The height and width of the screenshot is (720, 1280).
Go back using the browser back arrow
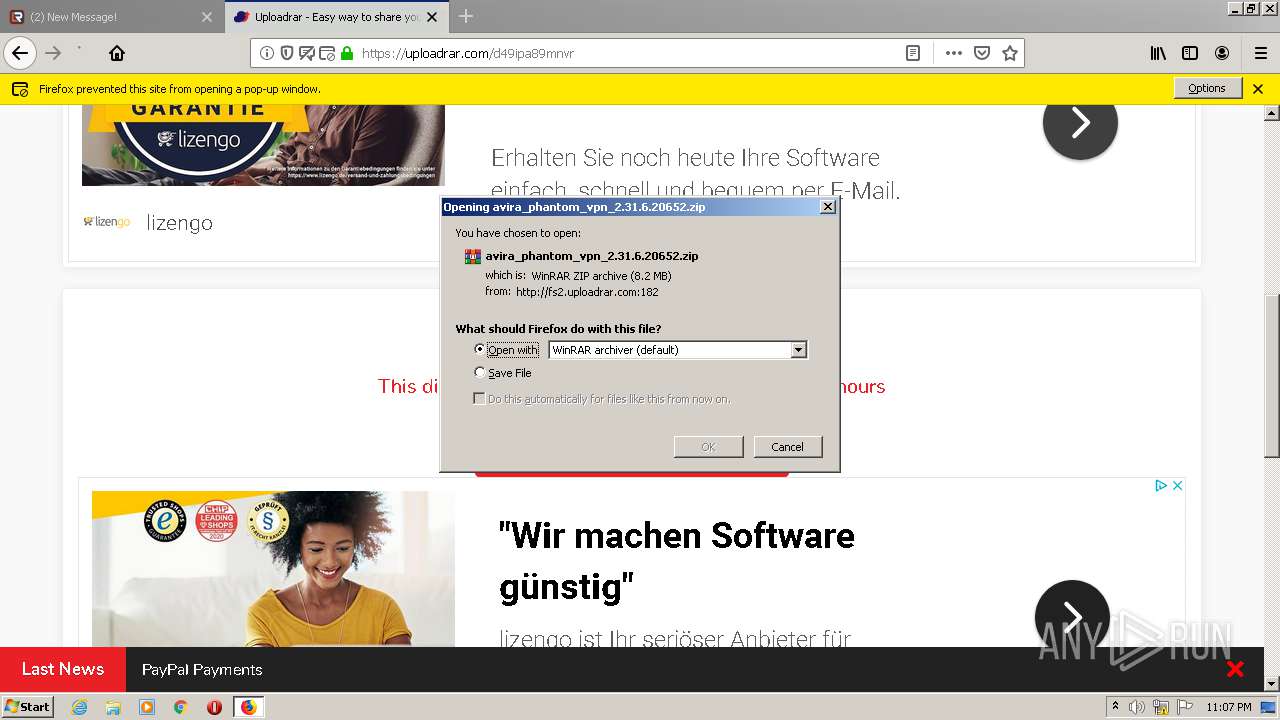[x=20, y=53]
